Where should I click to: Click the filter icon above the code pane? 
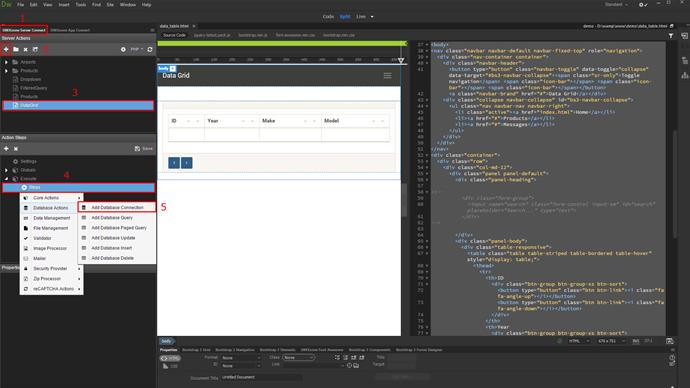671,36
